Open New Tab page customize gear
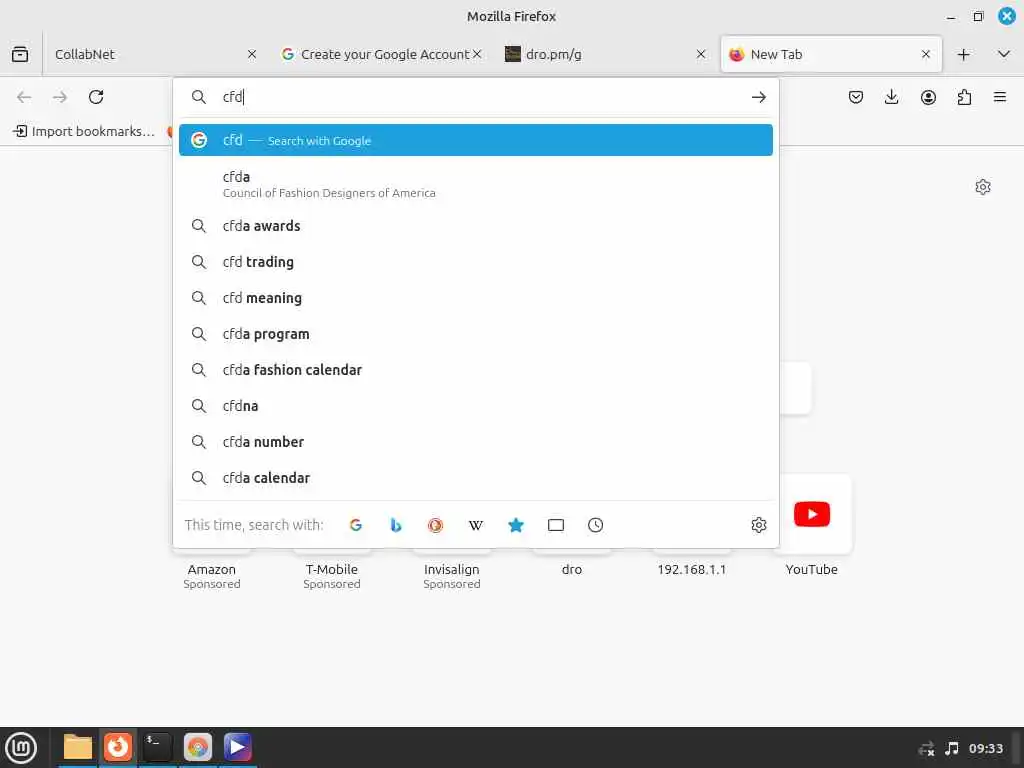The image size is (1024, 768). click(983, 187)
